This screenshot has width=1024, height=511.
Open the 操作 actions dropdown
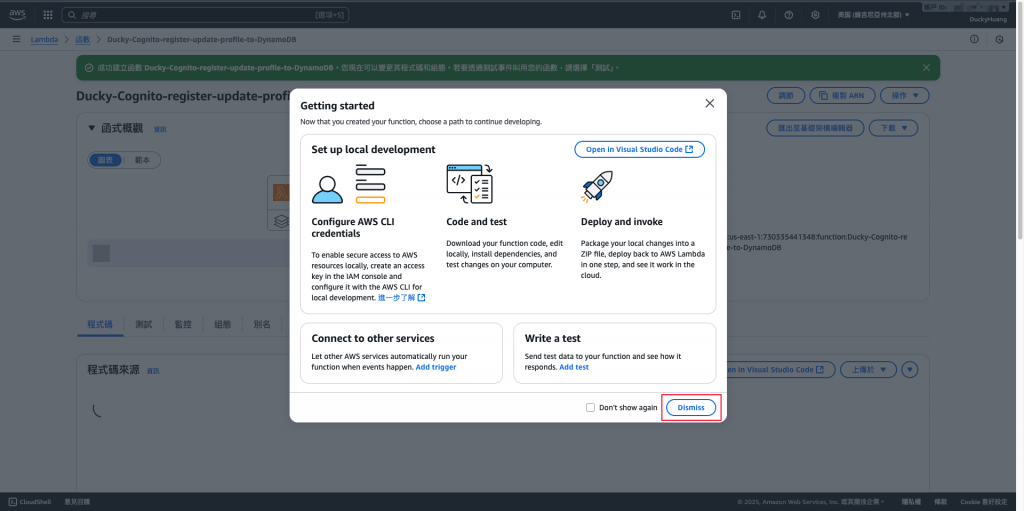click(x=904, y=95)
